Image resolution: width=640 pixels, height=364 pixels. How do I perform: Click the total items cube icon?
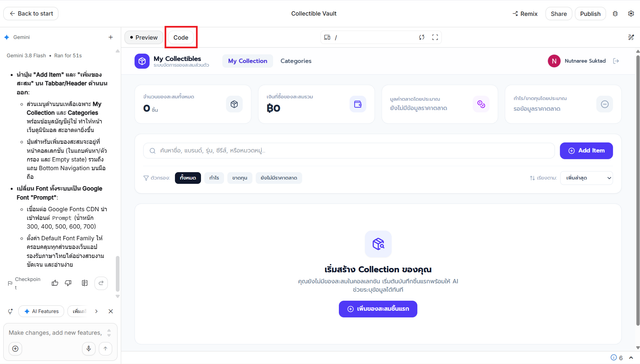pyautogui.click(x=234, y=104)
